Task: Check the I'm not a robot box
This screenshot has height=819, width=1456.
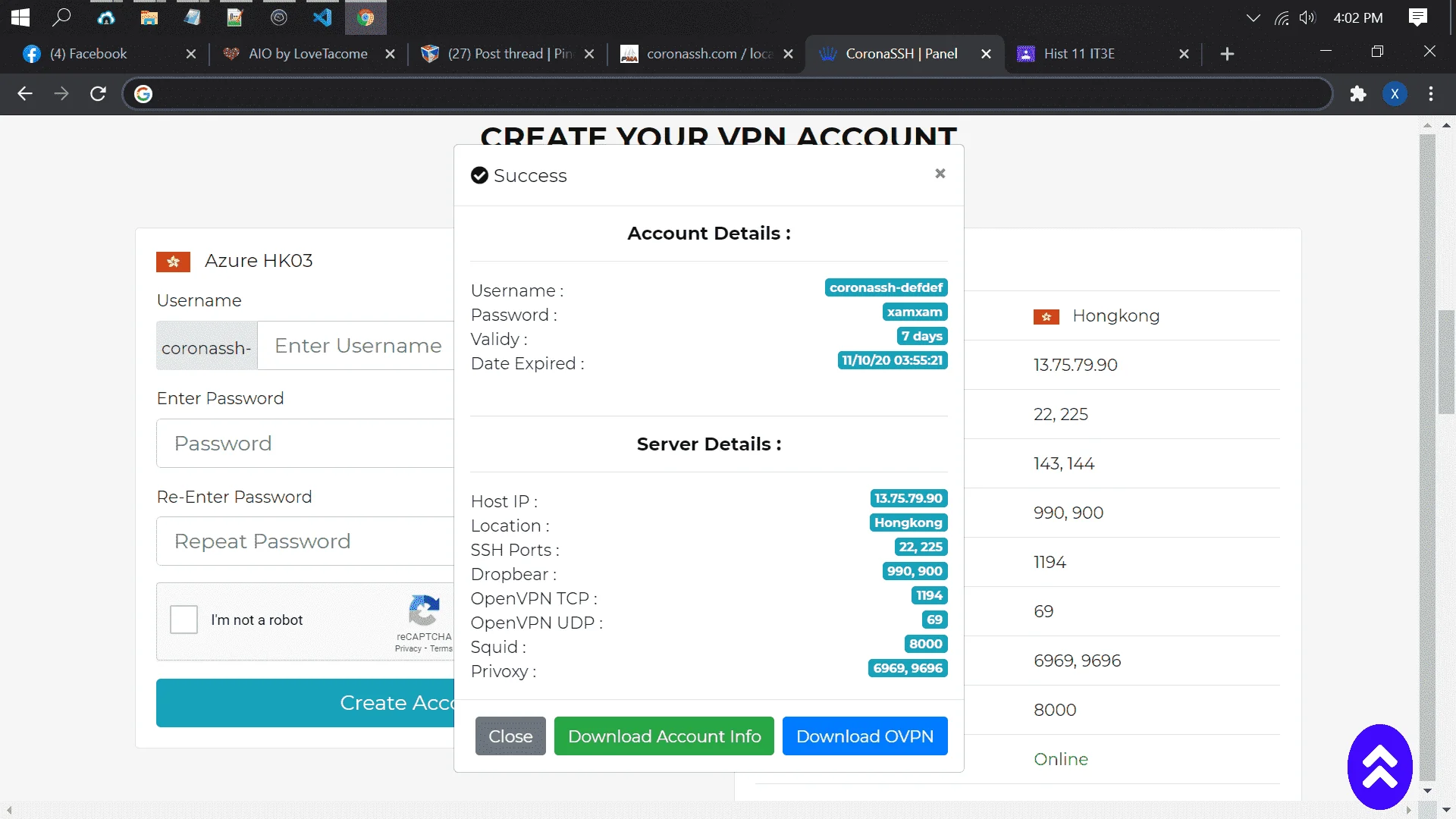Action: coord(184,620)
